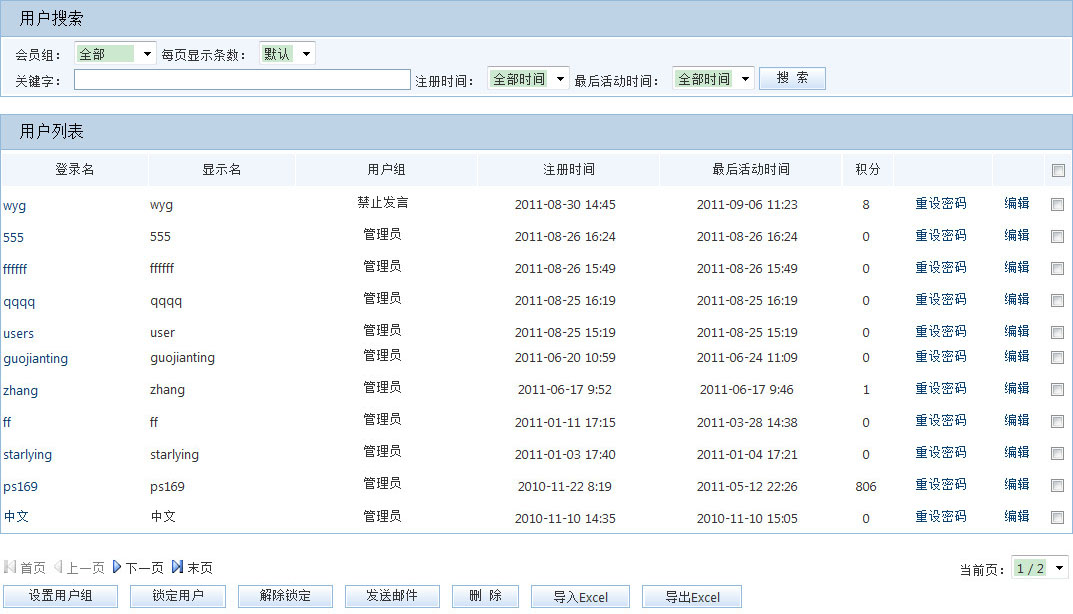
Task: Select checkbox in ffffff row
Action: pyautogui.click(x=1057, y=268)
